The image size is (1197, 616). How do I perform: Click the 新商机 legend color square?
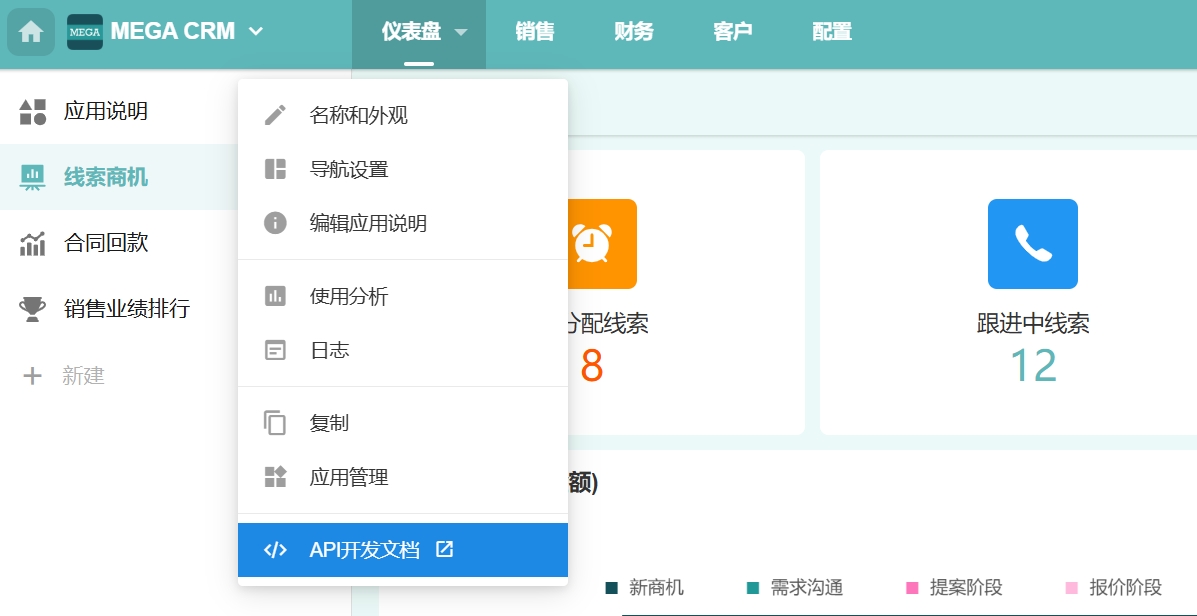point(611,588)
